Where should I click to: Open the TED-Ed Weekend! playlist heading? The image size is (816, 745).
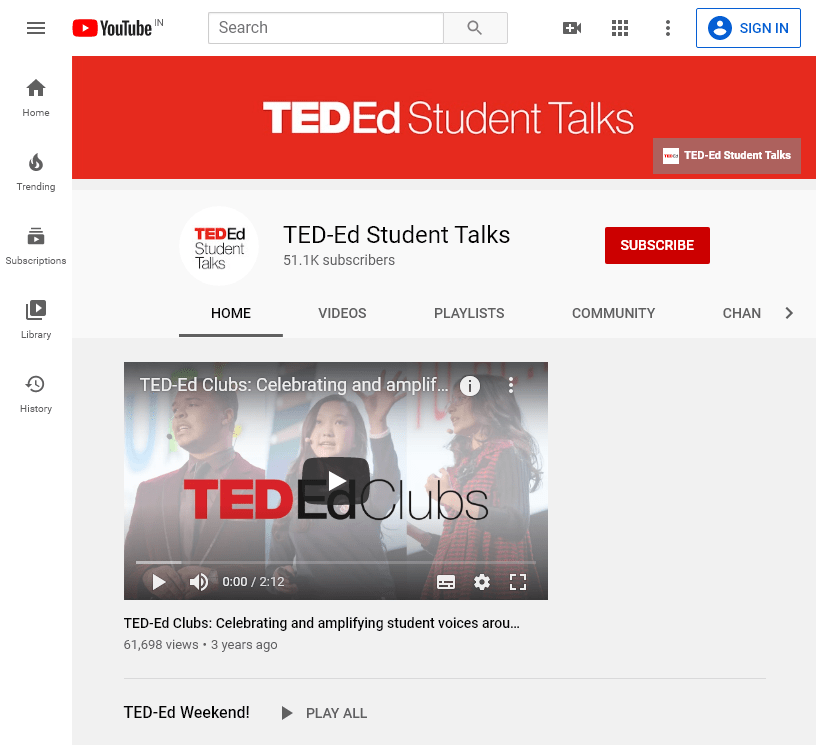pyautogui.click(x=187, y=712)
